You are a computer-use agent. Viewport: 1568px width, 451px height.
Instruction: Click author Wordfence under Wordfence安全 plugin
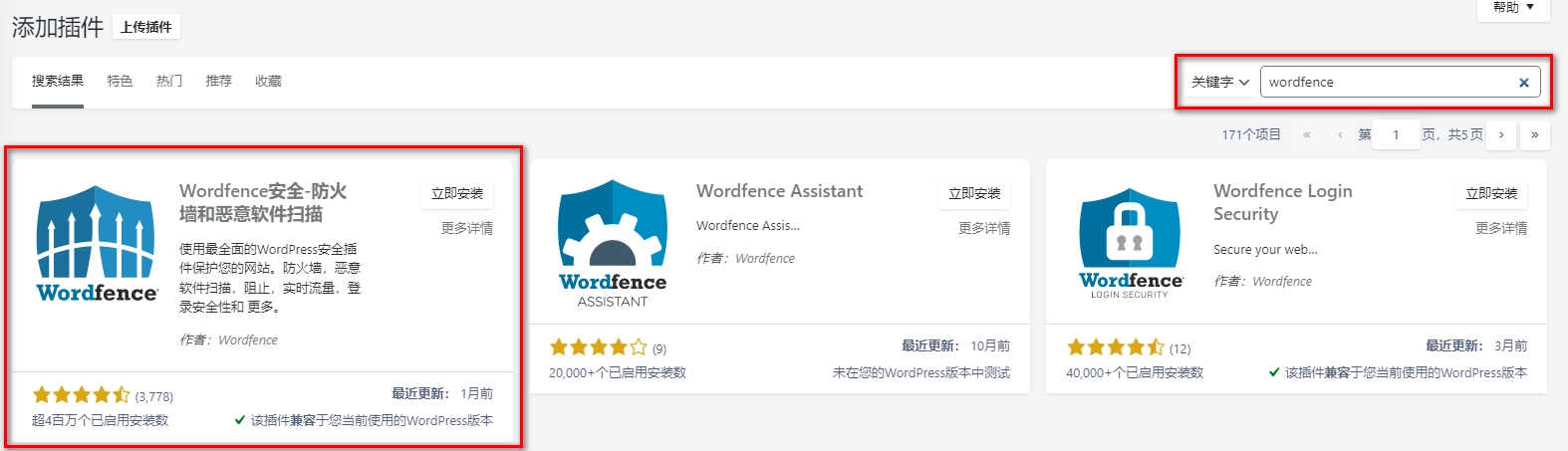tap(248, 340)
